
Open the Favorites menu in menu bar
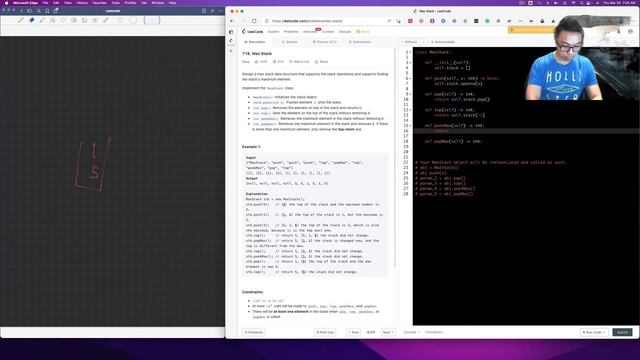pyautogui.click(x=100, y=2)
